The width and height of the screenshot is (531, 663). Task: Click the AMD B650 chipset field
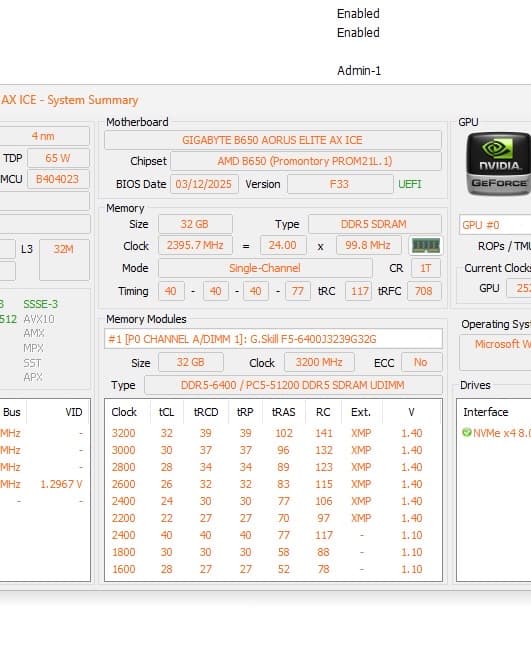306,161
